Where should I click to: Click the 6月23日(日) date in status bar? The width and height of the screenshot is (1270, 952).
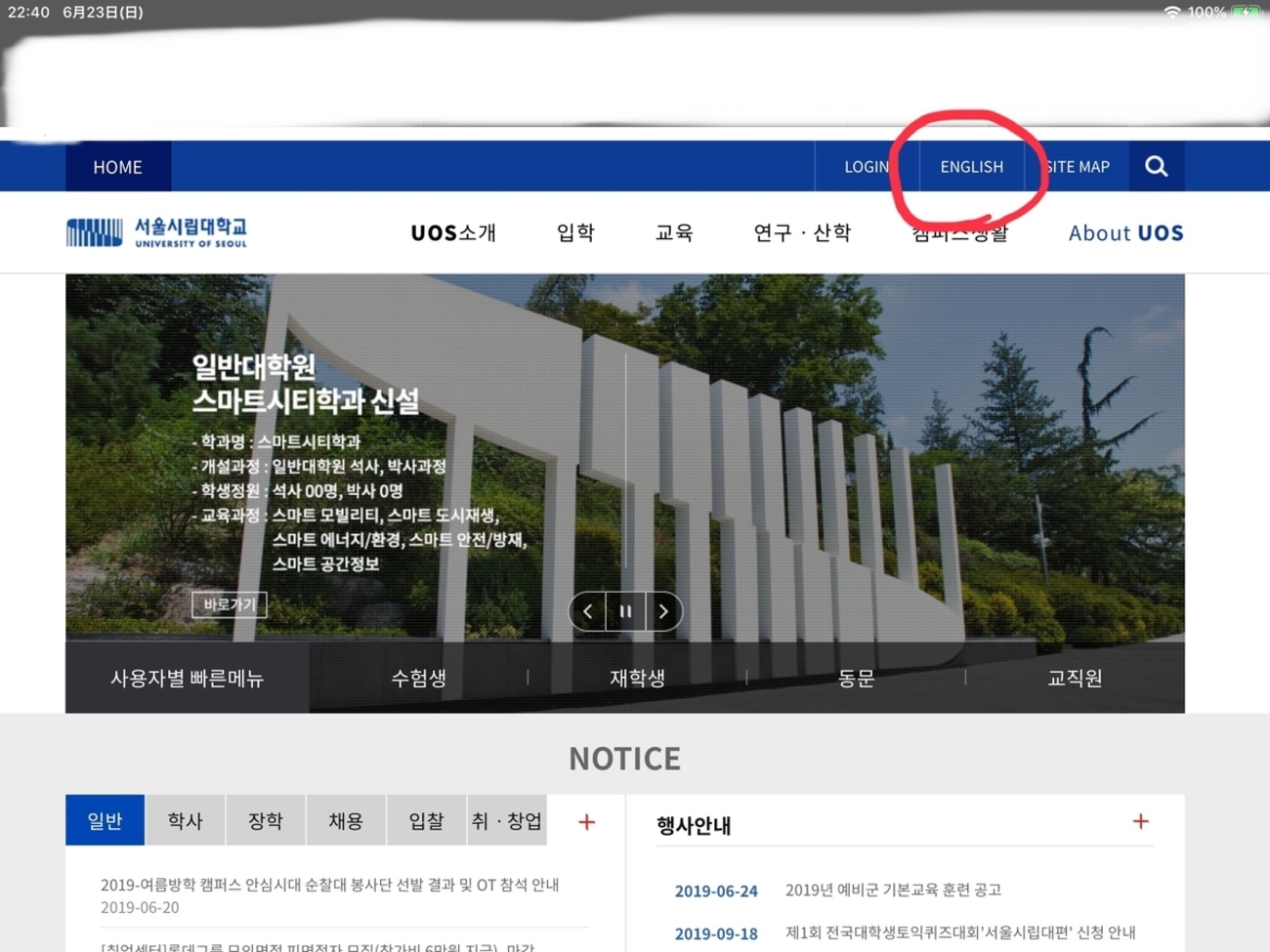(x=103, y=12)
